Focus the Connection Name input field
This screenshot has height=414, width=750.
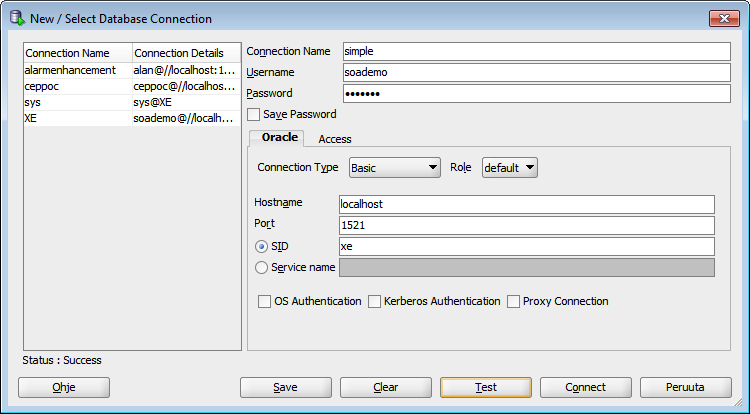click(537, 52)
